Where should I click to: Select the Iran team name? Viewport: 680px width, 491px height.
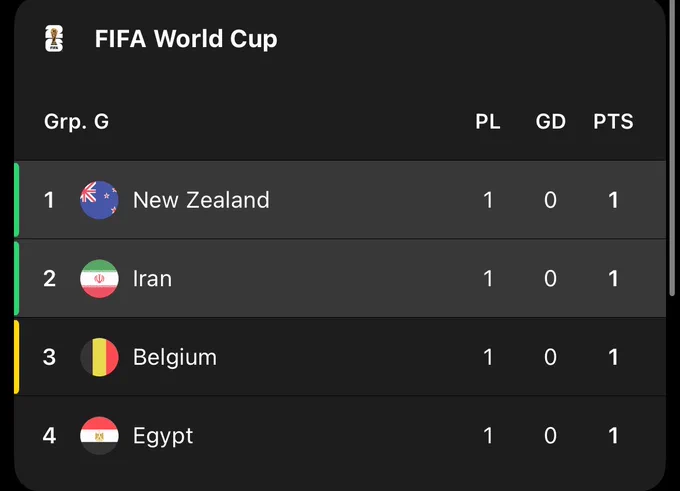click(152, 278)
